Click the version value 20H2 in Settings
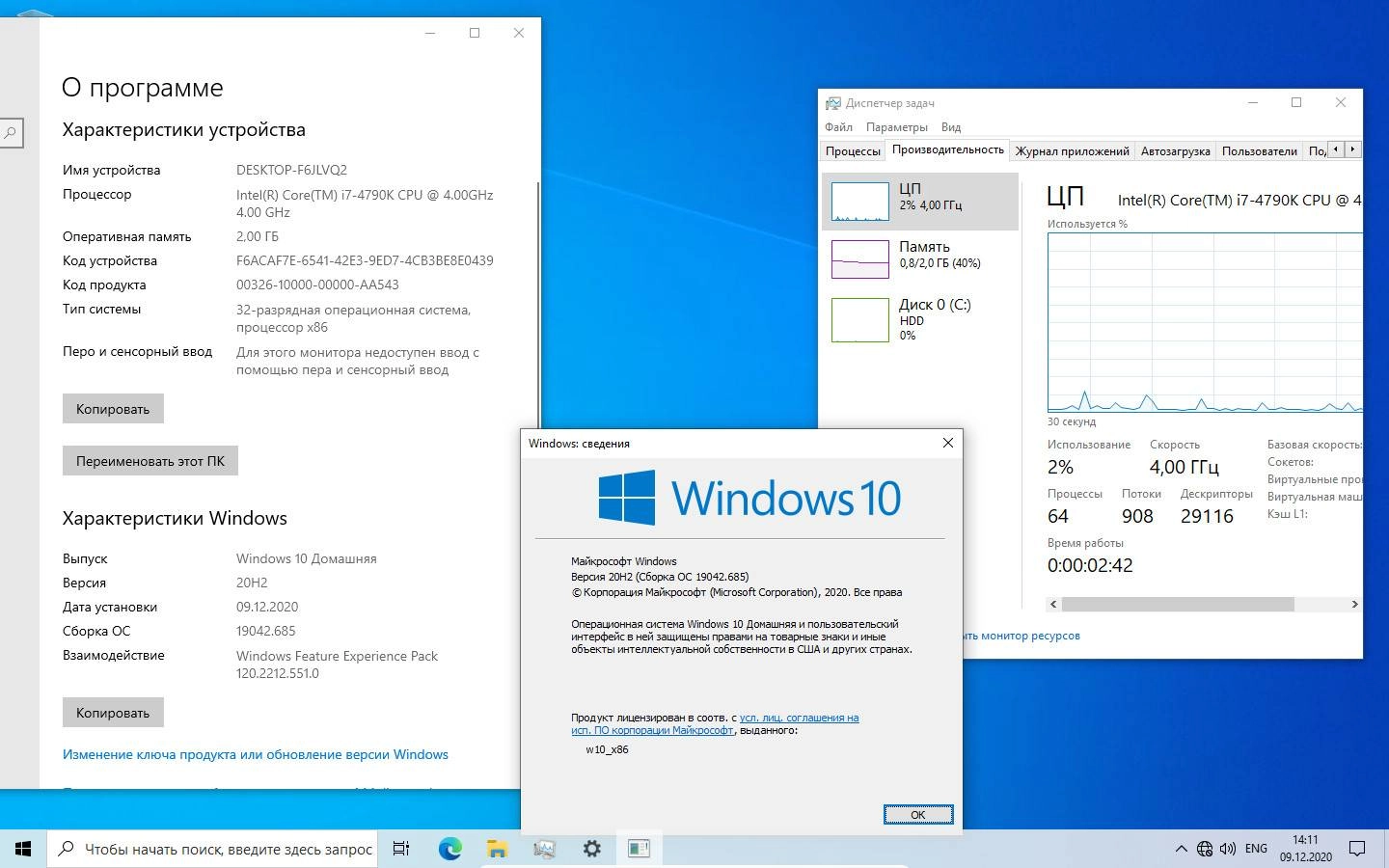The image size is (1389, 868). pyautogui.click(x=252, y=583)
